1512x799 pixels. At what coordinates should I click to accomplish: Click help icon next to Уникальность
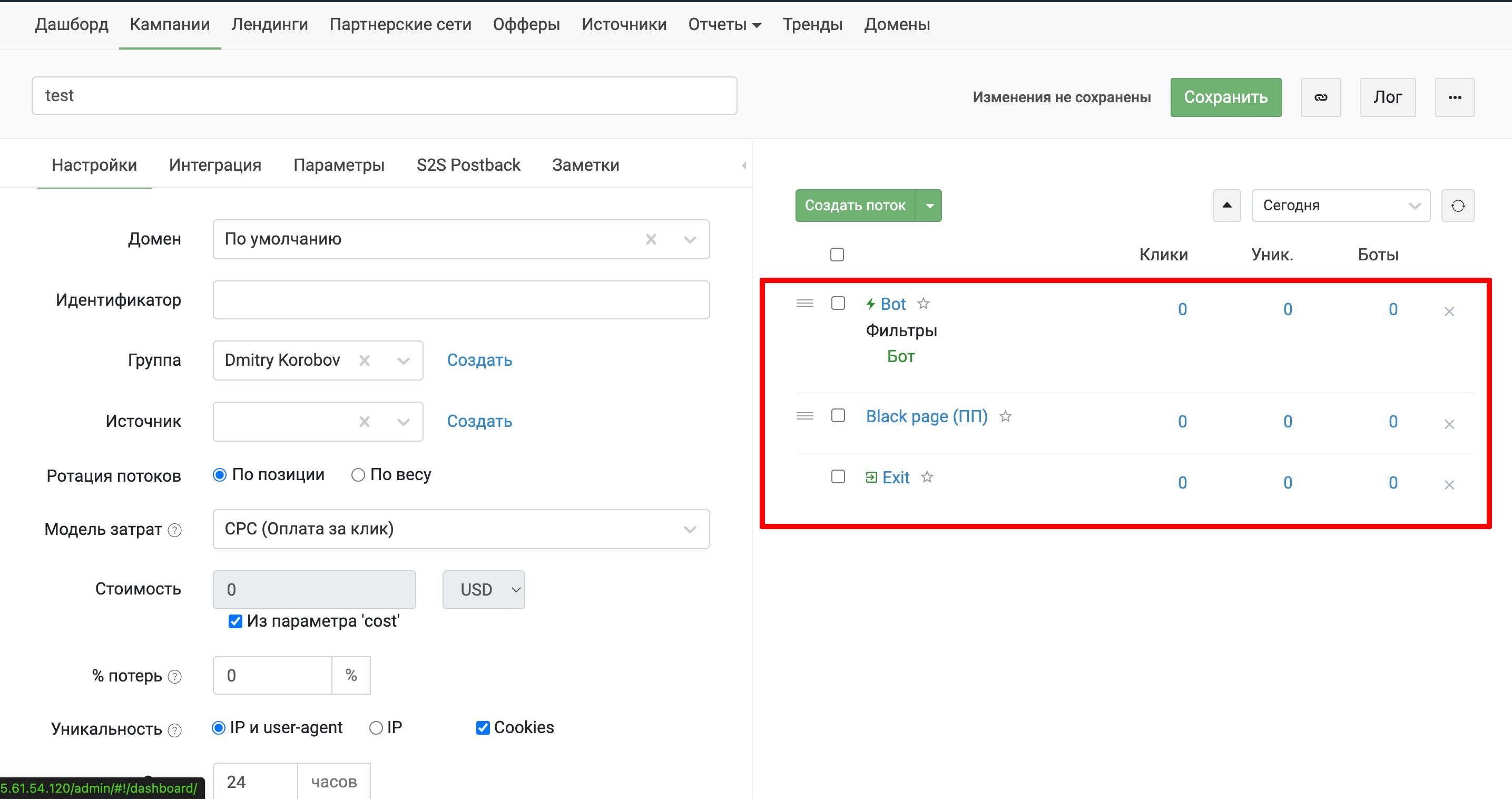[175, 730]
